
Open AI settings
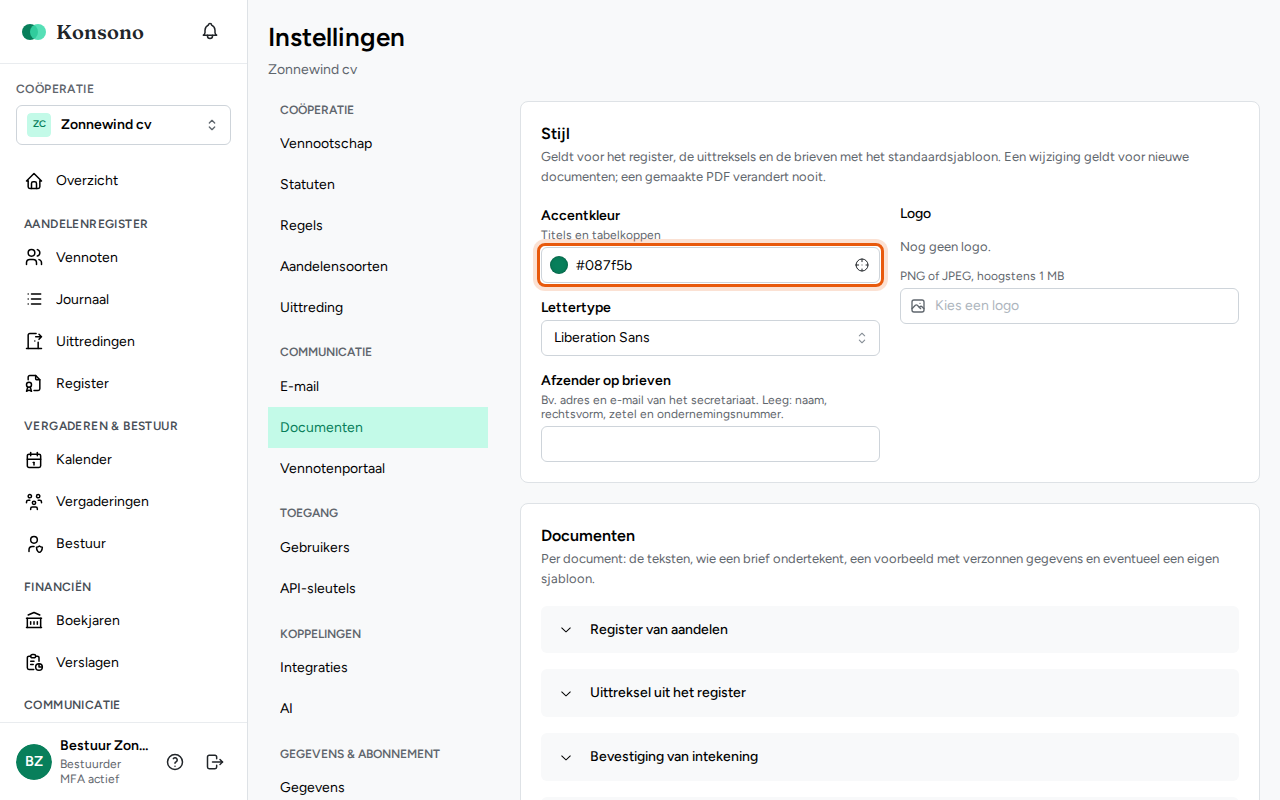tap(378, 709)
